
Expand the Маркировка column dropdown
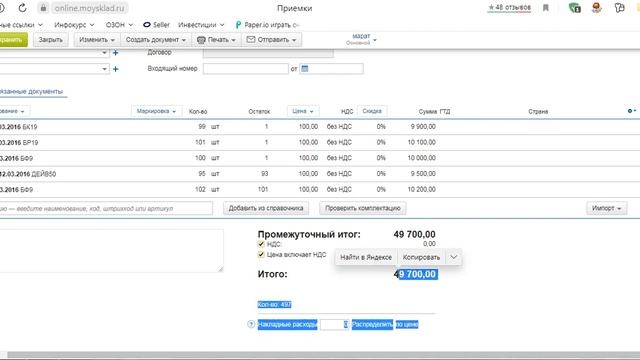coord(156,111)
